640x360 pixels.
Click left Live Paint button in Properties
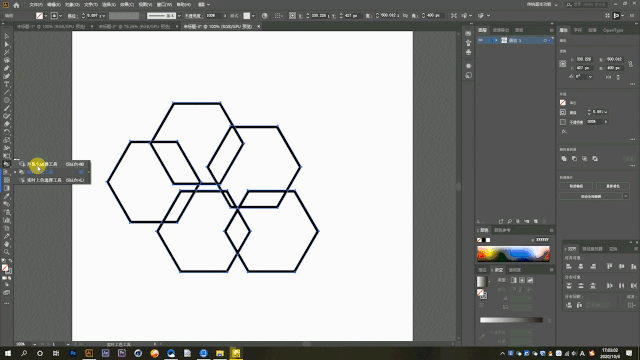click(576, 186)
